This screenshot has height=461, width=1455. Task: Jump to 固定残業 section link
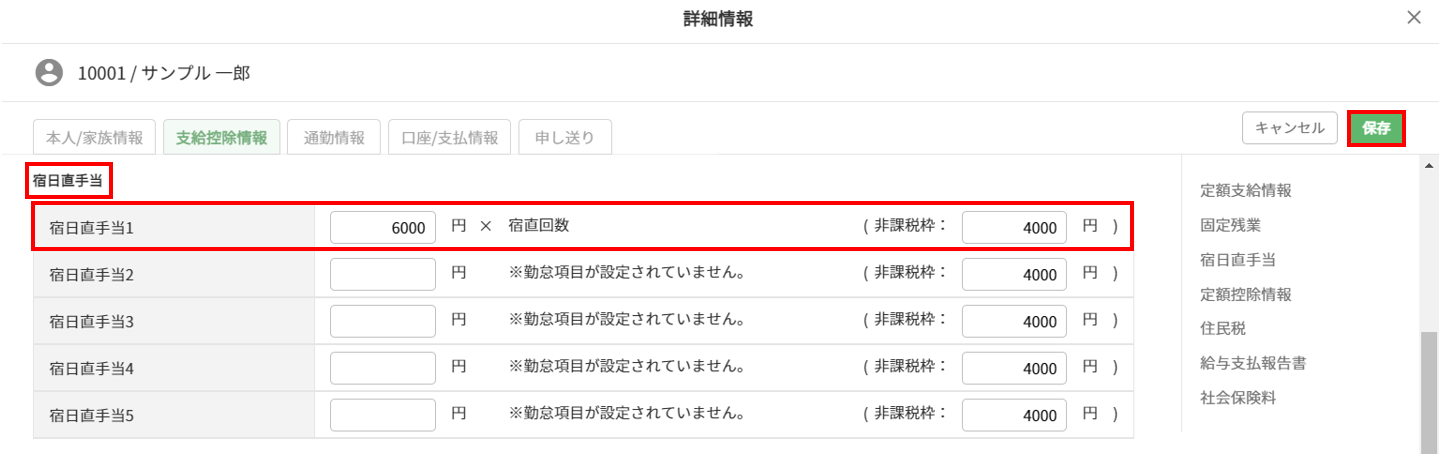(1230, 225)
